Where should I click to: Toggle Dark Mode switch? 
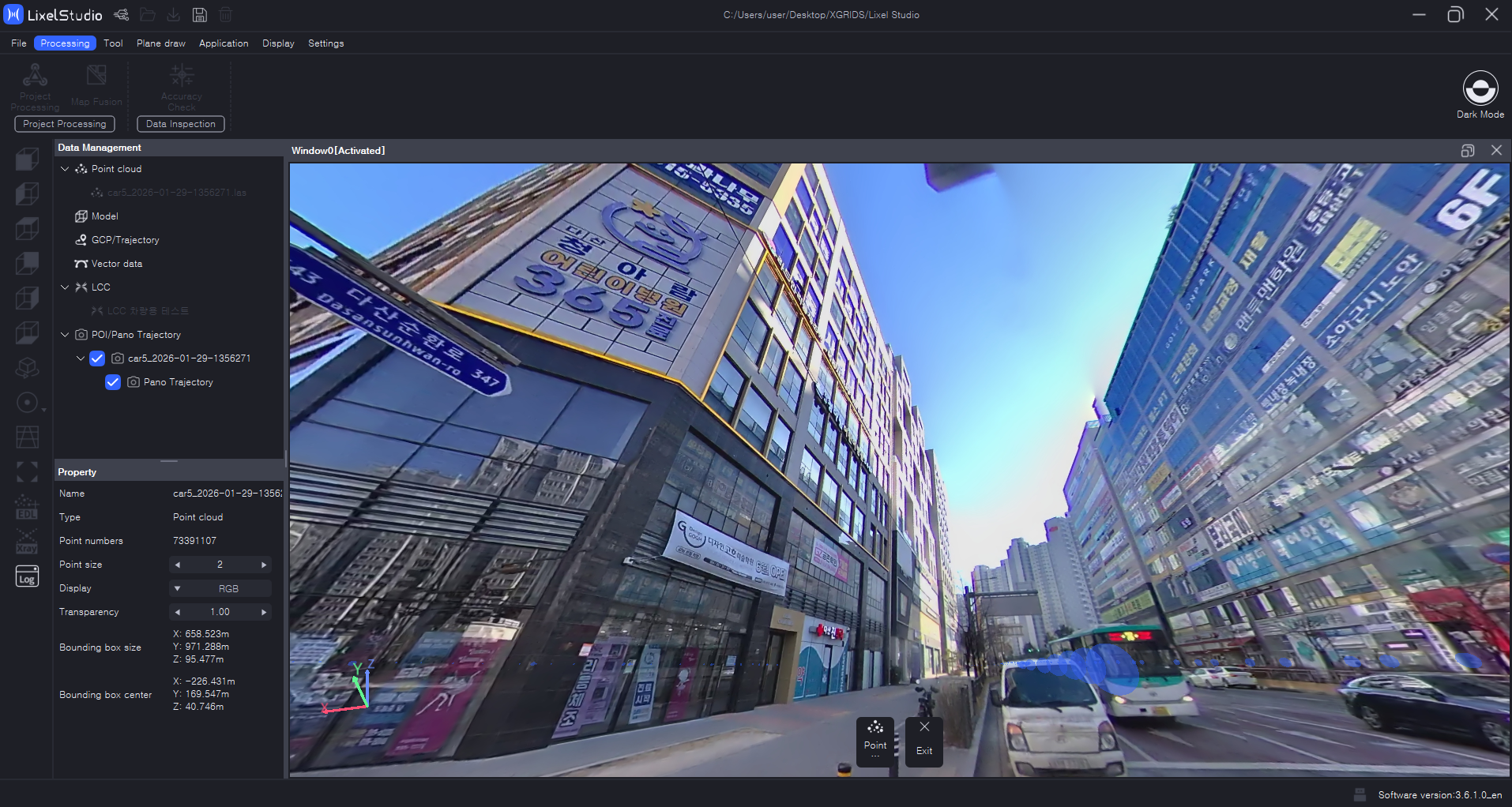tap(1480, 88)
